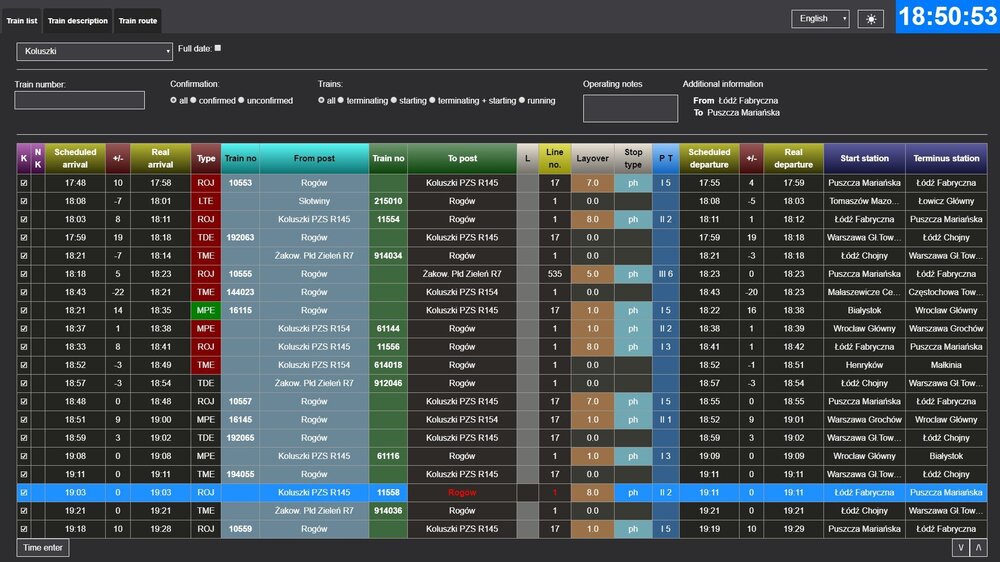The height and width of the screenshot is (562, 1000).
Task: Click the Time enter button
Action: click(43, 547)
